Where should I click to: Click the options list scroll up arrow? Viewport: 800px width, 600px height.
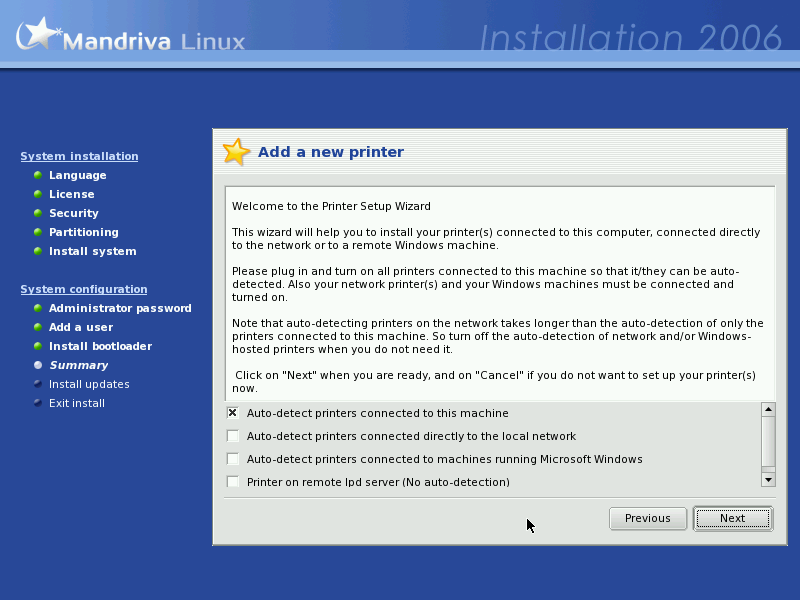(x=768, y=409)
